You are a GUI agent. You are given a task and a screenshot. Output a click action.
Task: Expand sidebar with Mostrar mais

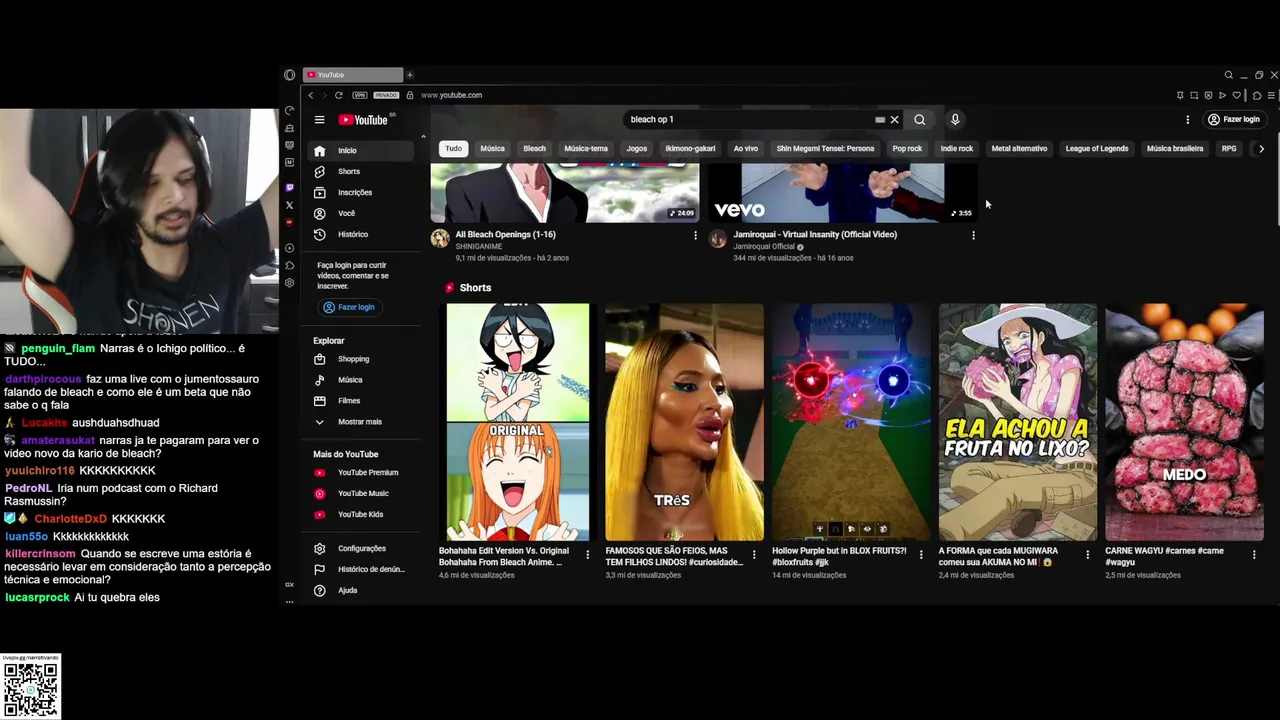(361, 422)
